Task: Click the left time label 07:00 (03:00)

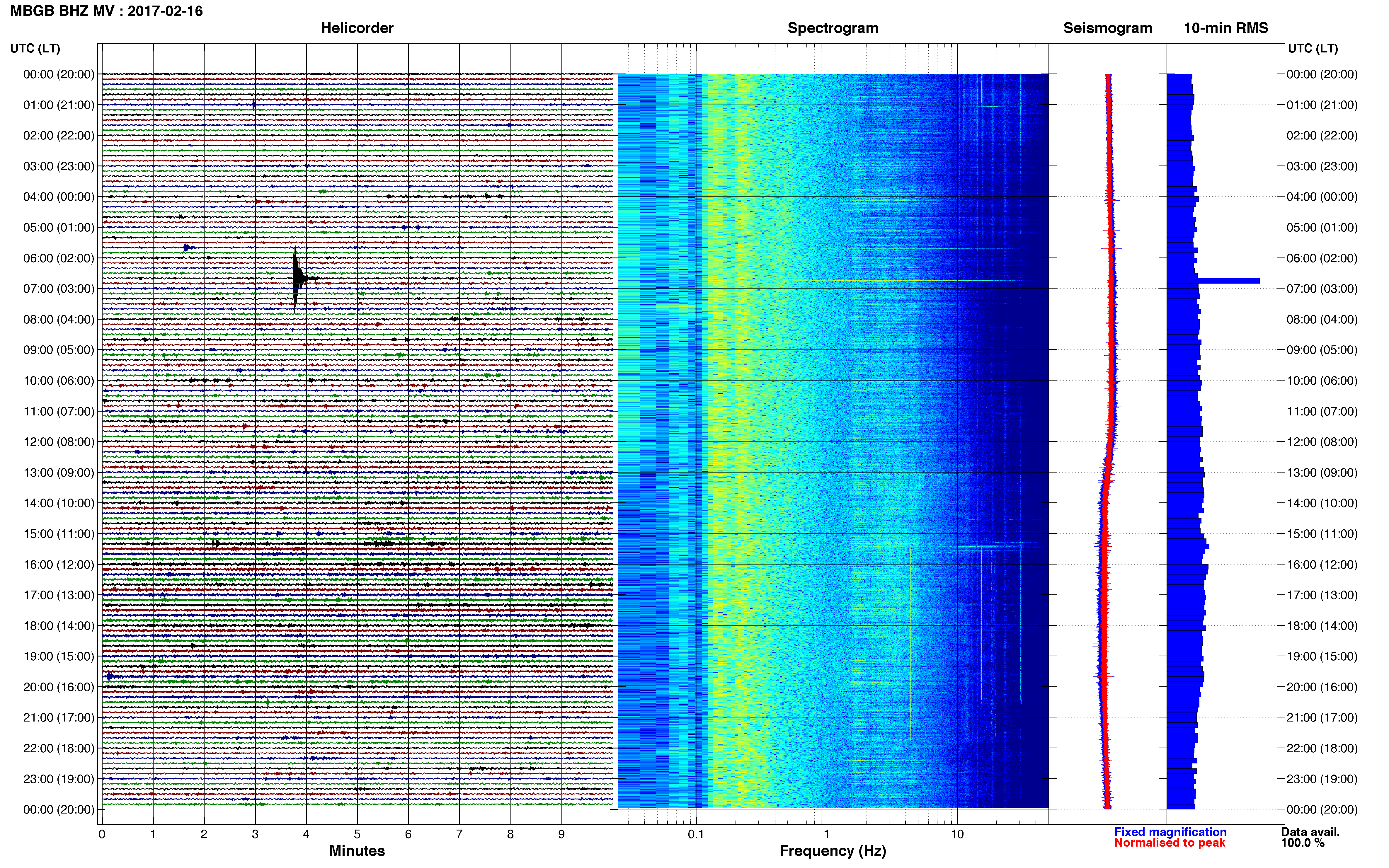Action: click(59, 289)
